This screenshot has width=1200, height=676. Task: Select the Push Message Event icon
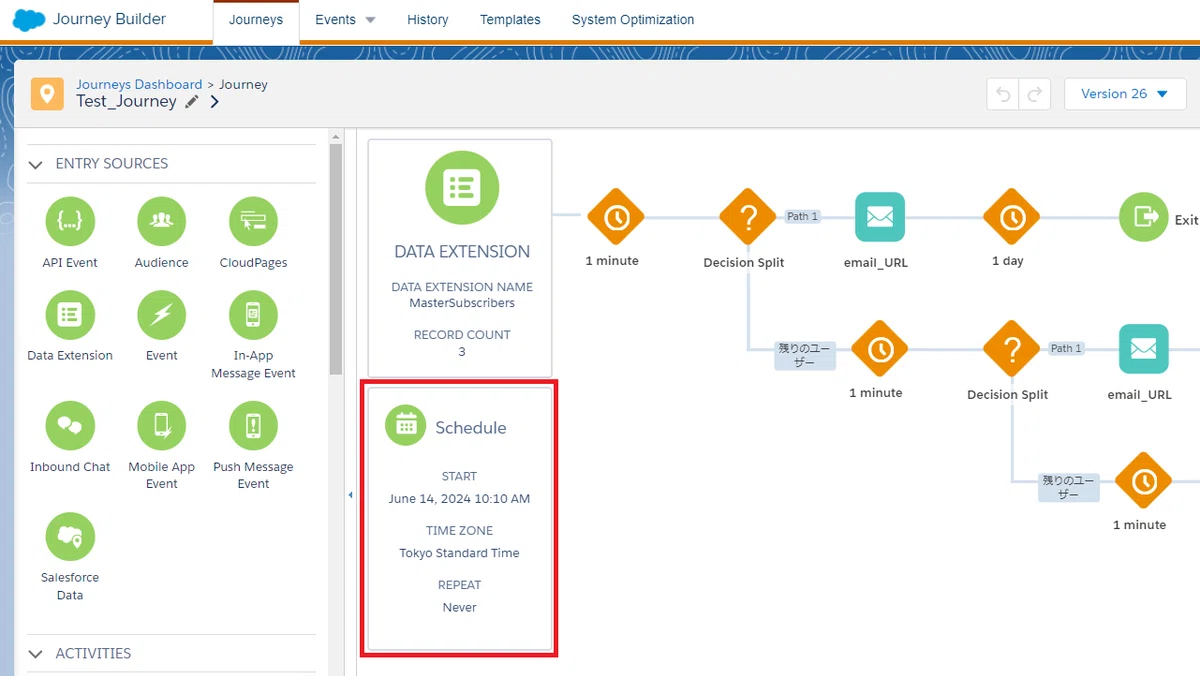point(253,426)
